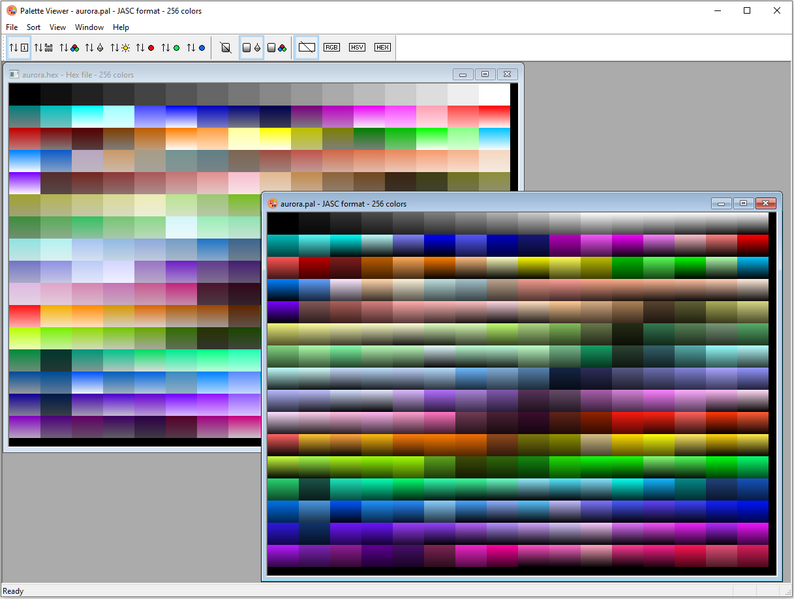Close the aurora.pal child window
This screenshot has height=599, width=794.
coord(766,204)
